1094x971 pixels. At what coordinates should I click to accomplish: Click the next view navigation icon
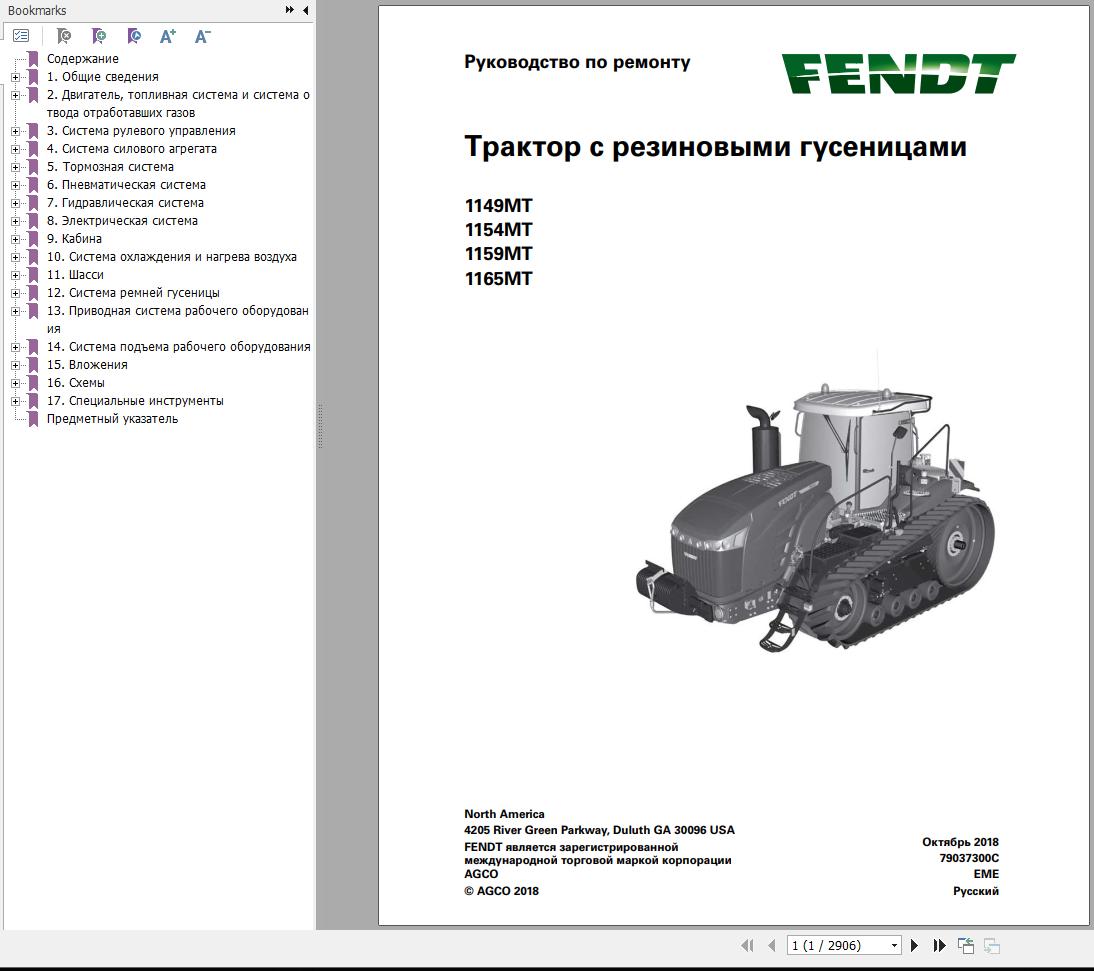[991, 945]
